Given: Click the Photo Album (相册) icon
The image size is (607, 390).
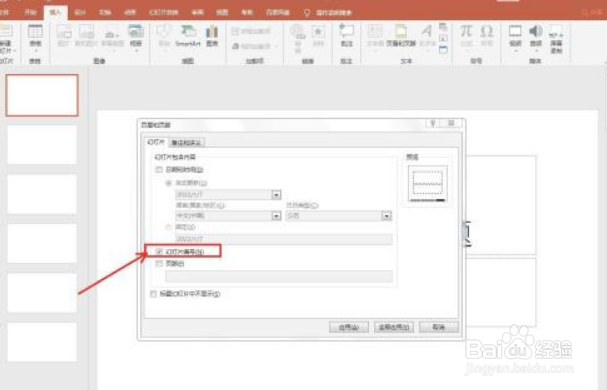Looking at the screenshot, I should pos(136,38).
